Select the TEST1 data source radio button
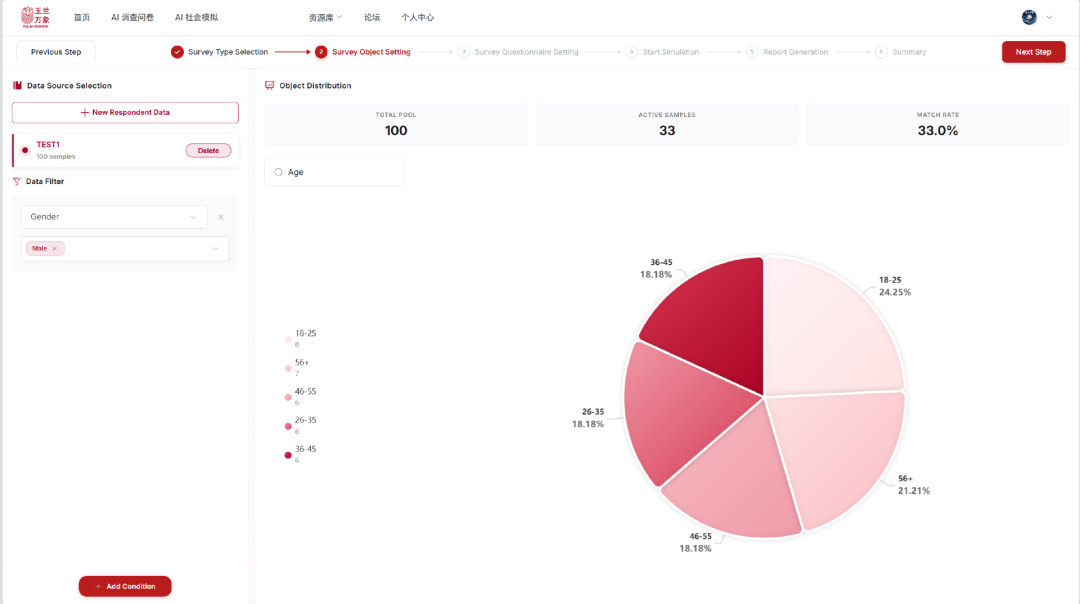The image size is (1080, 604). [x=25, y=150]
